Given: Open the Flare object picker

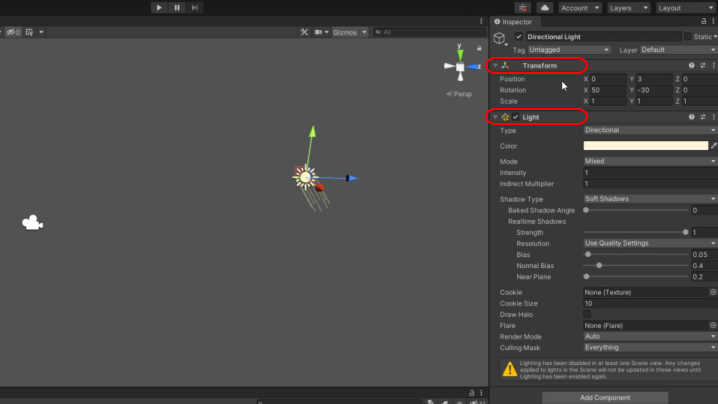Looking at the screenshot, I should pos(713,325).
